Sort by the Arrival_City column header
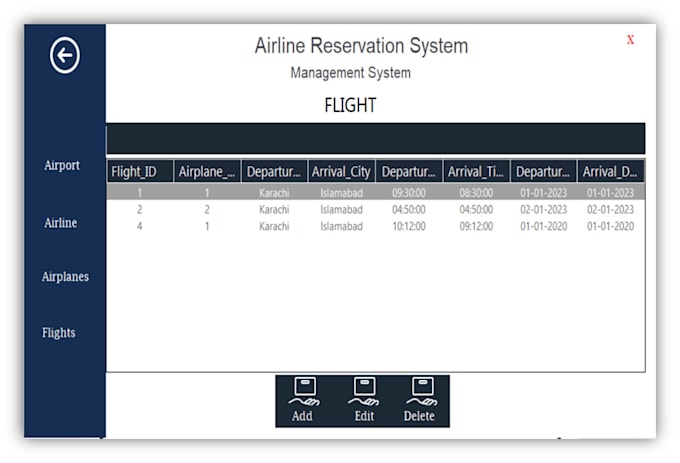 pyautogui.click(x=341, y=172)
